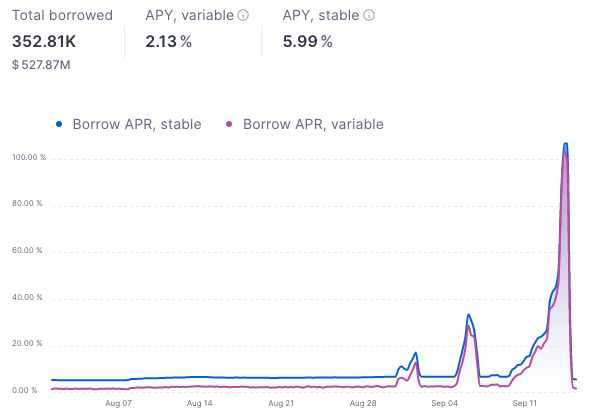Click Total borrowed value 352.81K
This screenshot has width=591, height=419.
click(44, 41)
